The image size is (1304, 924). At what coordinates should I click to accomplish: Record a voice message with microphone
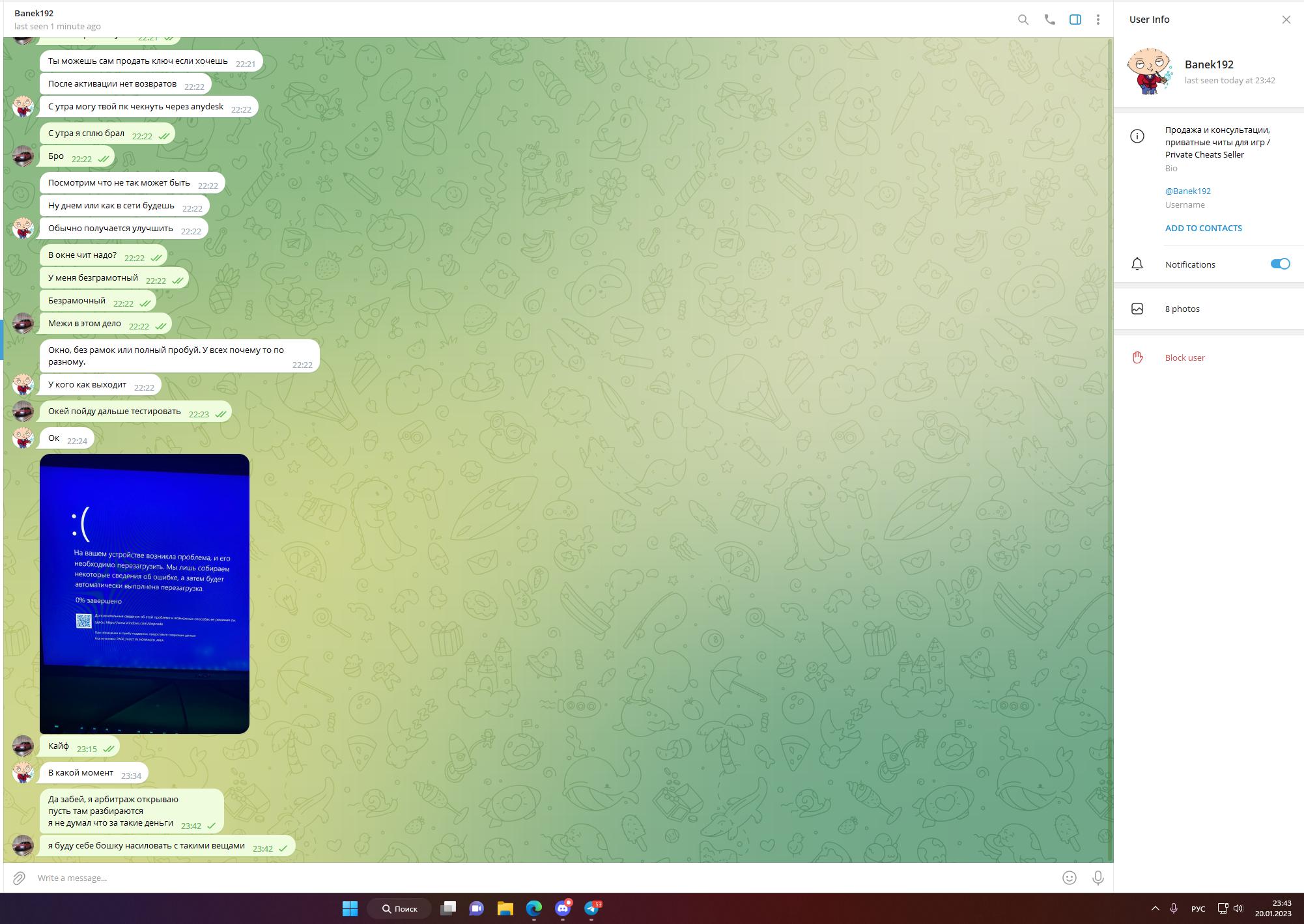1098,878
